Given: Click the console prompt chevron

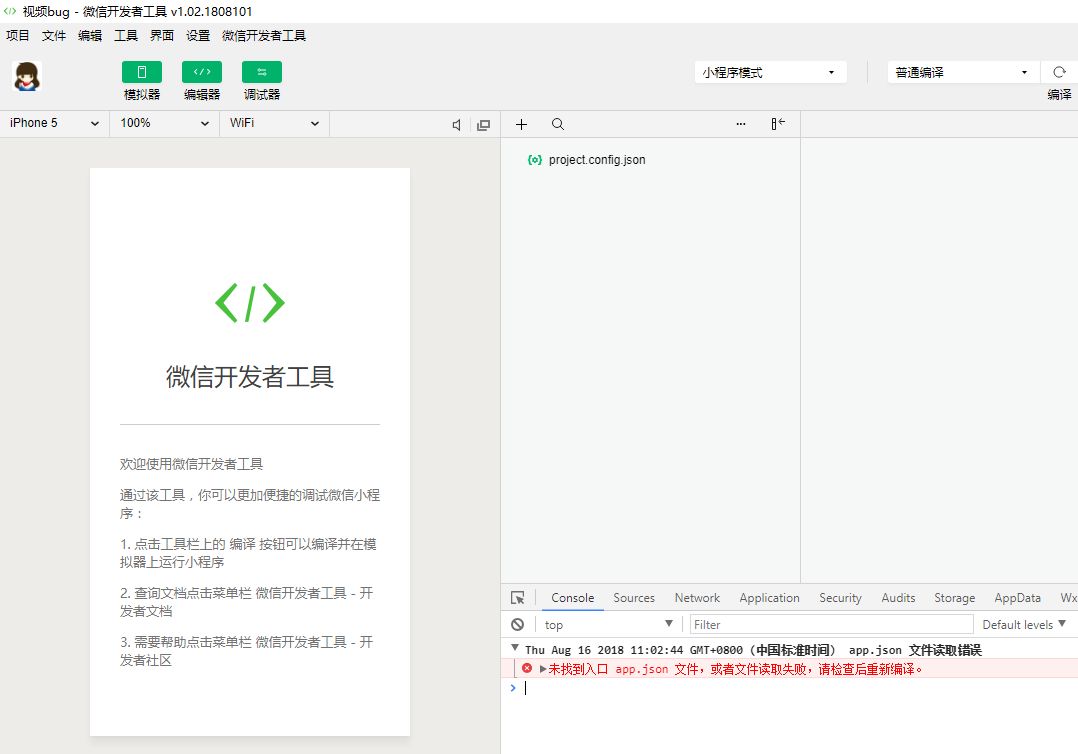Looking at the screenshot, I should [x=512, y=687].
